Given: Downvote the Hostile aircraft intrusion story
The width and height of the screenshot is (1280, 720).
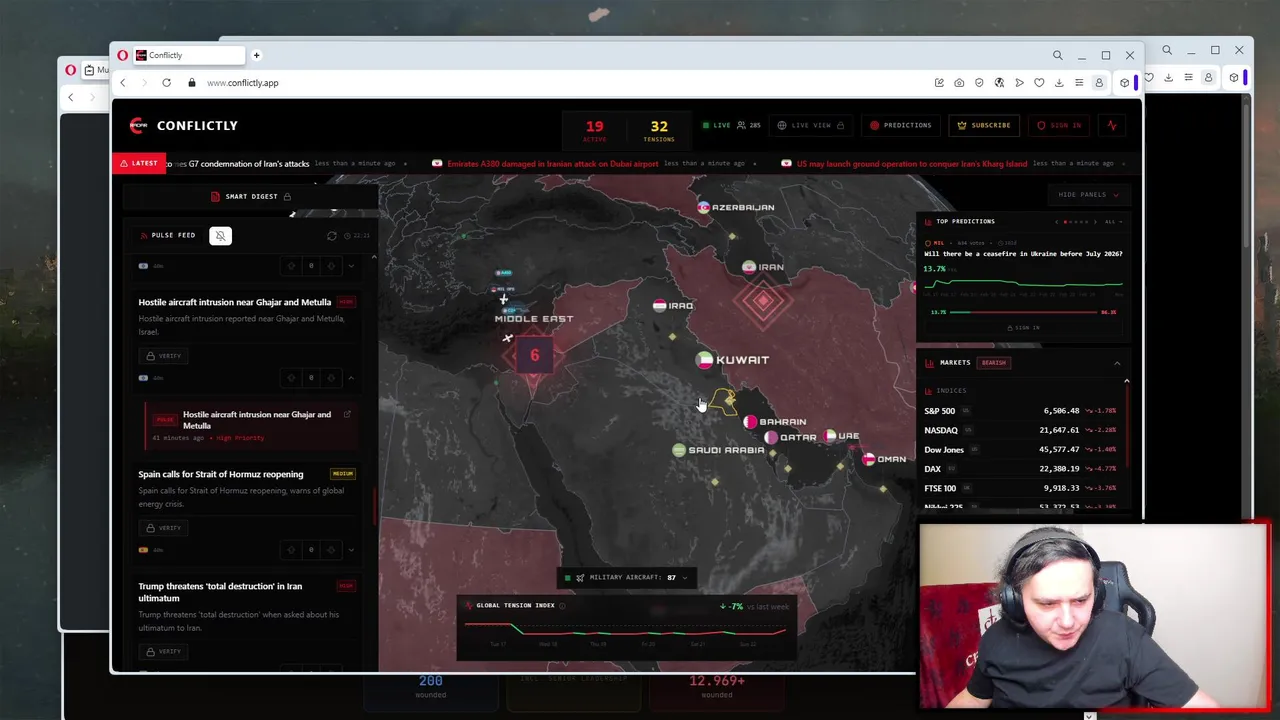Looking at the screenshot, I should 331,378.
